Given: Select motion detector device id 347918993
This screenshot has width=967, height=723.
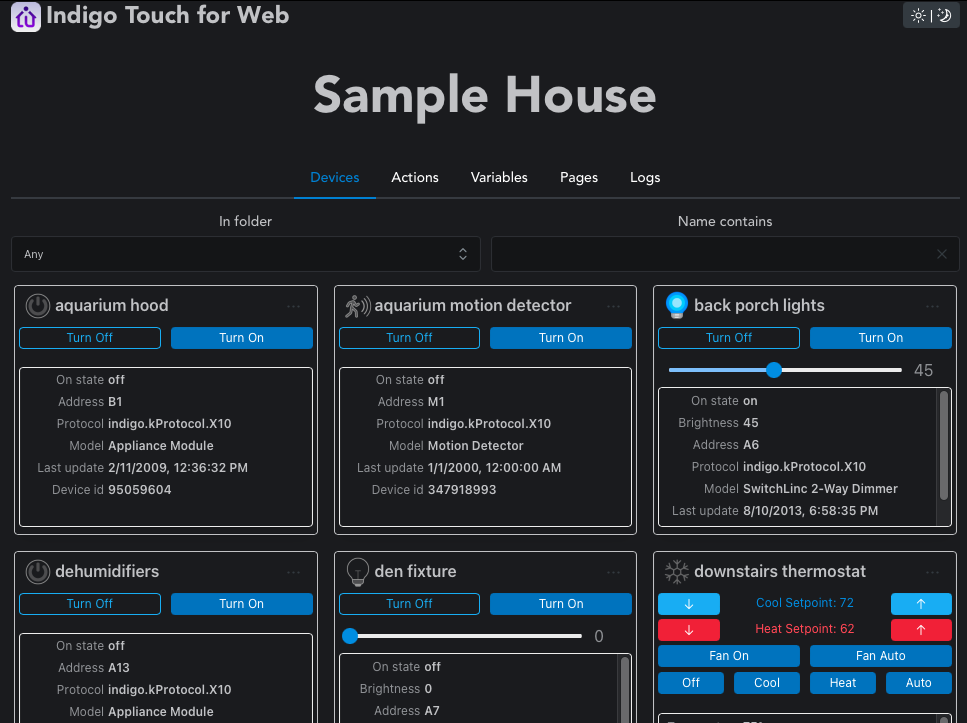Looking at the screenshot, I should point(462,490).
